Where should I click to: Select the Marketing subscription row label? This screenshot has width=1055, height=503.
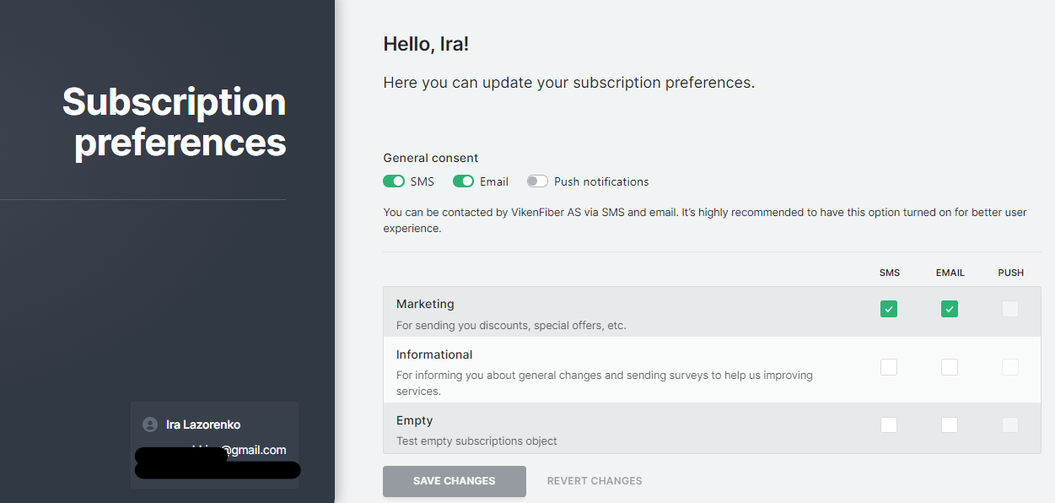click(x=425, y=304)
